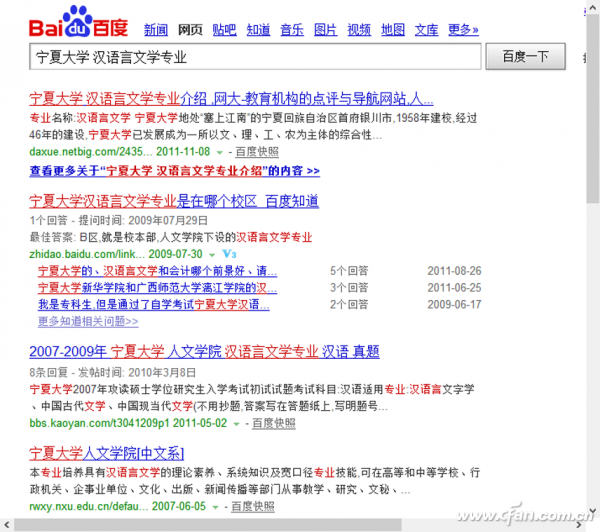The width and height of the screenshot is (600, 532).
Task: Open result 宁夏大学汉语言文学专业是在哪个校区 百度知道
Action: pyautogui.click(x=174, y=201)
